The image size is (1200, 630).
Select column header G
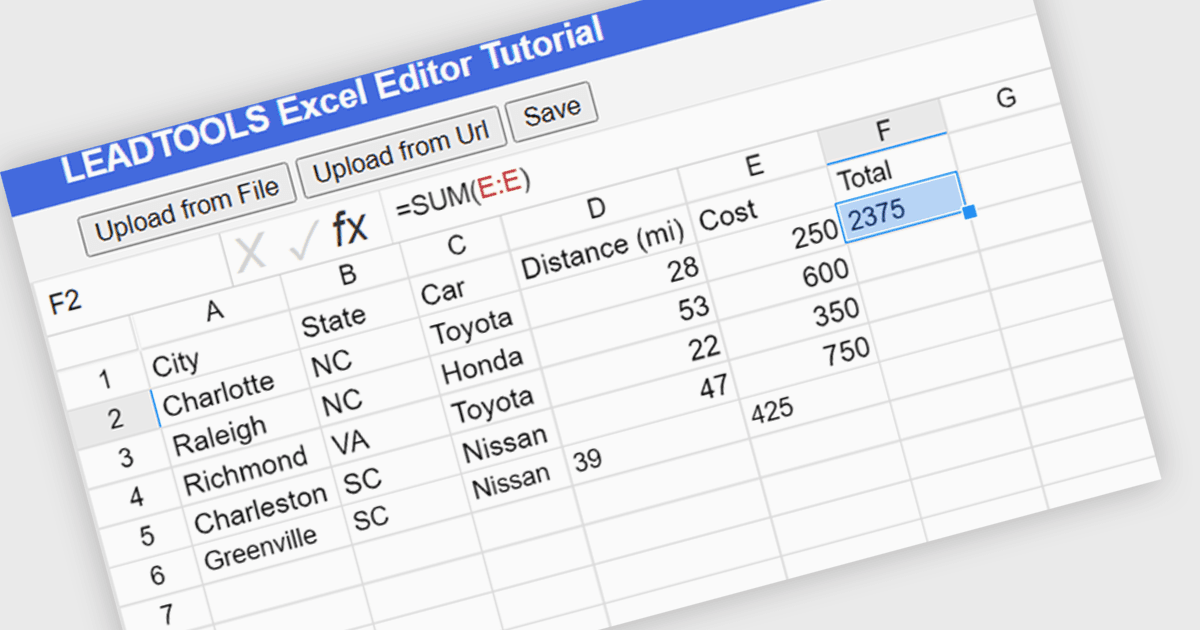(1006, 97)
